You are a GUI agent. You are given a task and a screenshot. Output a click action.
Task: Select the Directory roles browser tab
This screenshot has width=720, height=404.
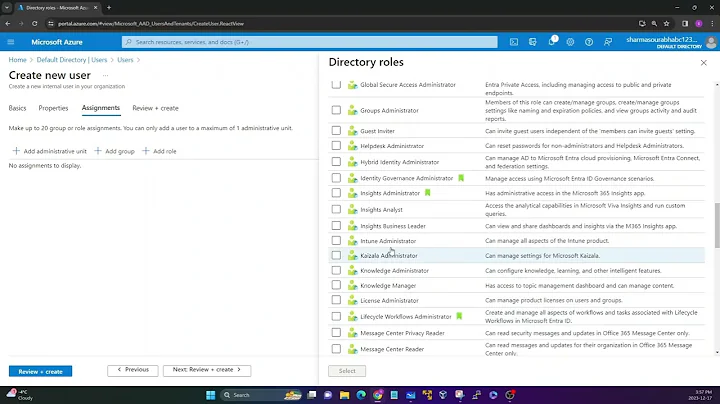57,8
